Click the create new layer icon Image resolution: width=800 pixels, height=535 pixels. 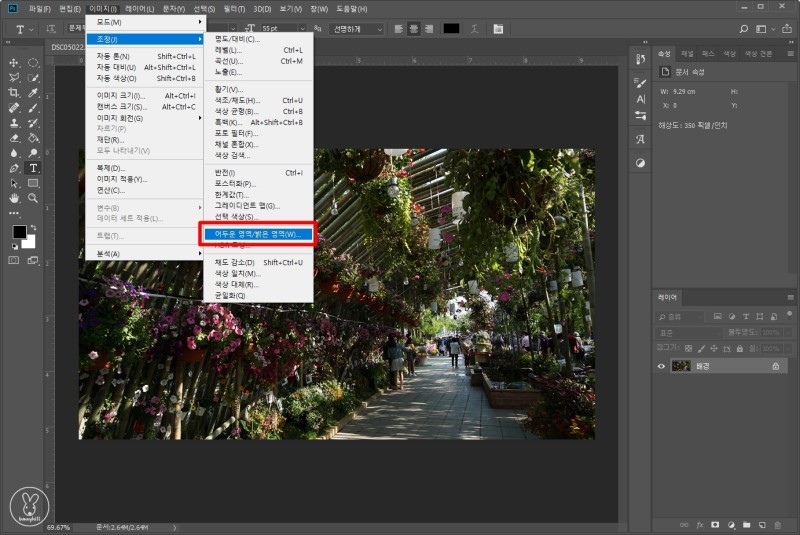(762, 523)
